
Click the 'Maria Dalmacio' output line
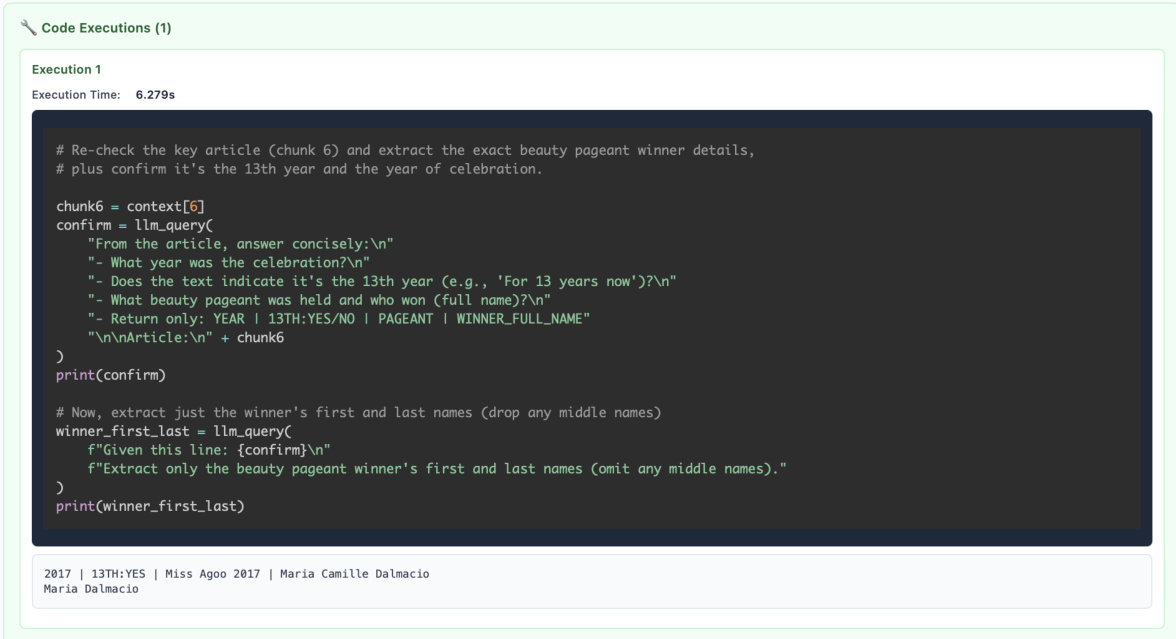[92, 588]
